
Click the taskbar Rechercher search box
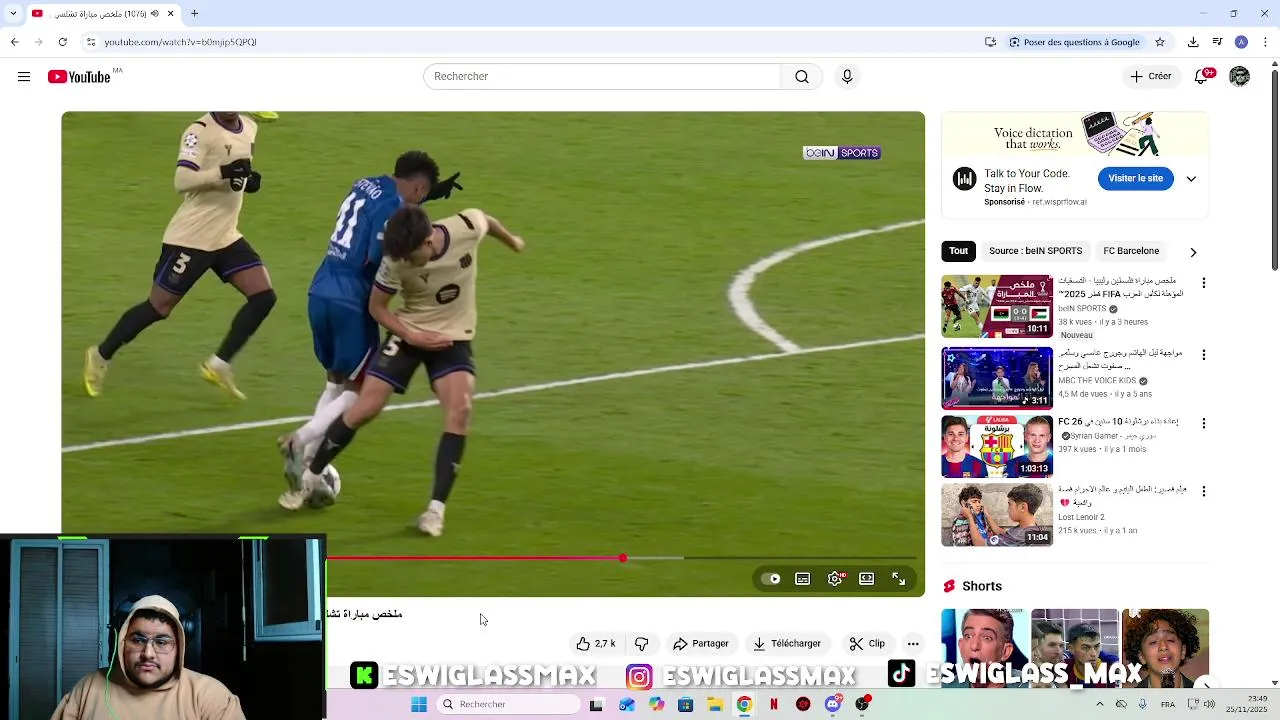[508, 705]
